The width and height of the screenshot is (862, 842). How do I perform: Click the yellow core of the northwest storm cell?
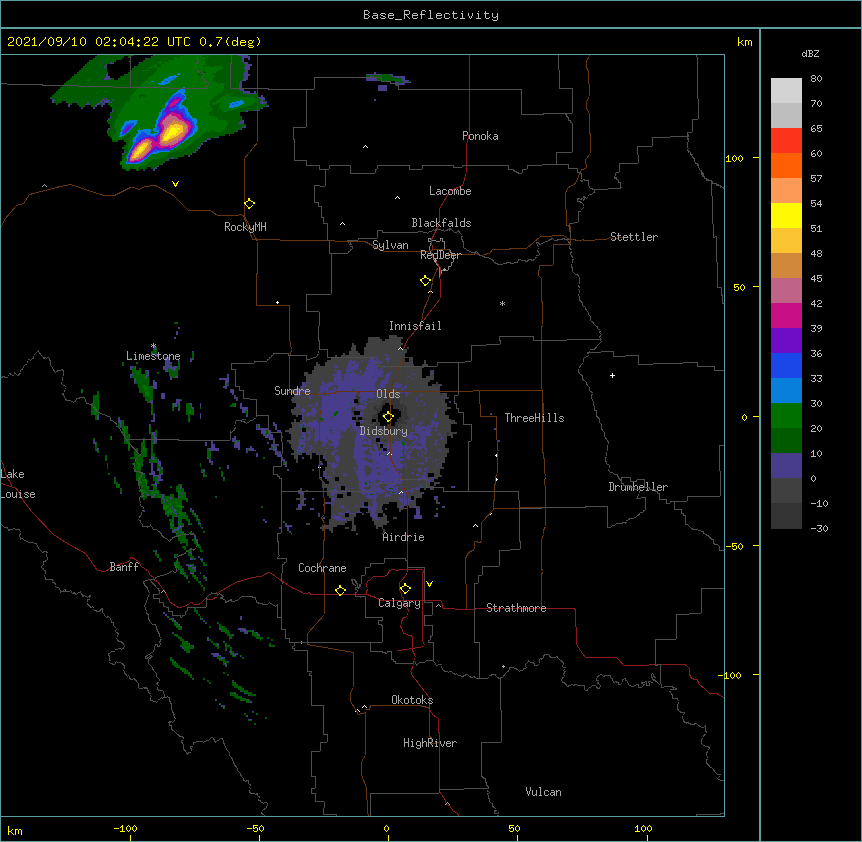pos(173,132)
